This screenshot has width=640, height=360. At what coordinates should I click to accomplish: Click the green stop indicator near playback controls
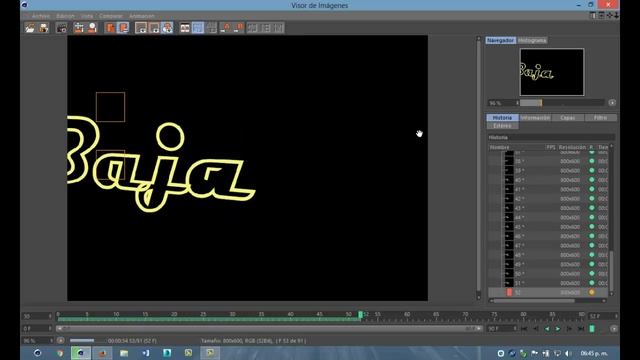pyautogui.click(x=592, y=329)
